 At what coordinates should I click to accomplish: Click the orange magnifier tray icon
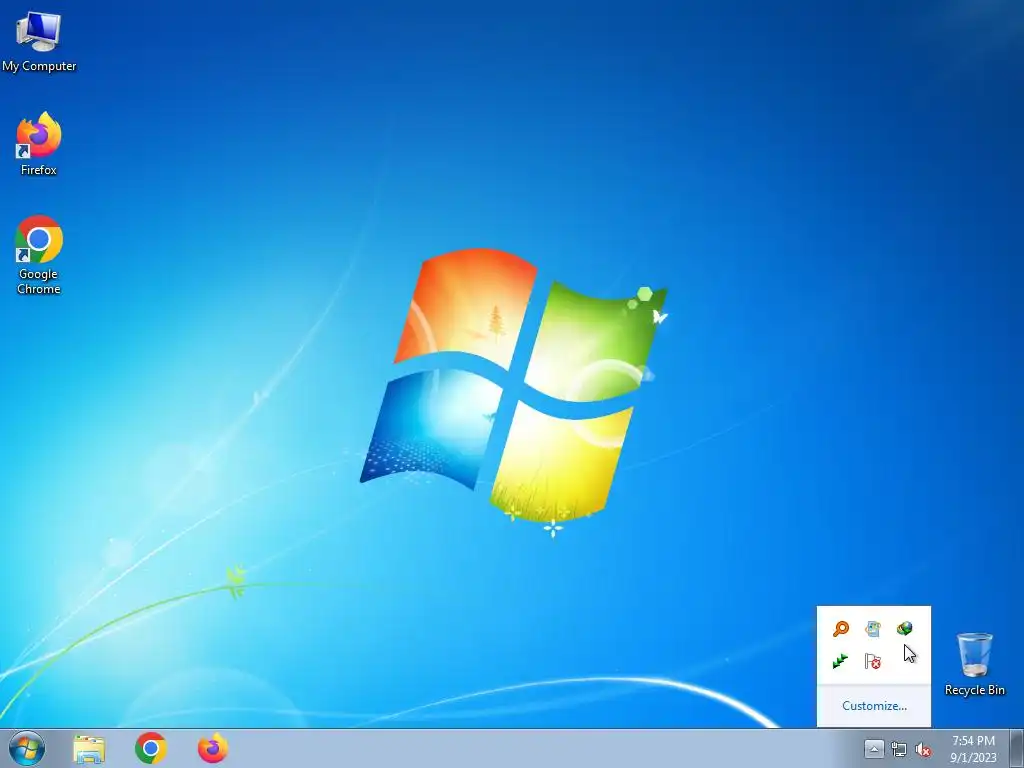(841, 629)
